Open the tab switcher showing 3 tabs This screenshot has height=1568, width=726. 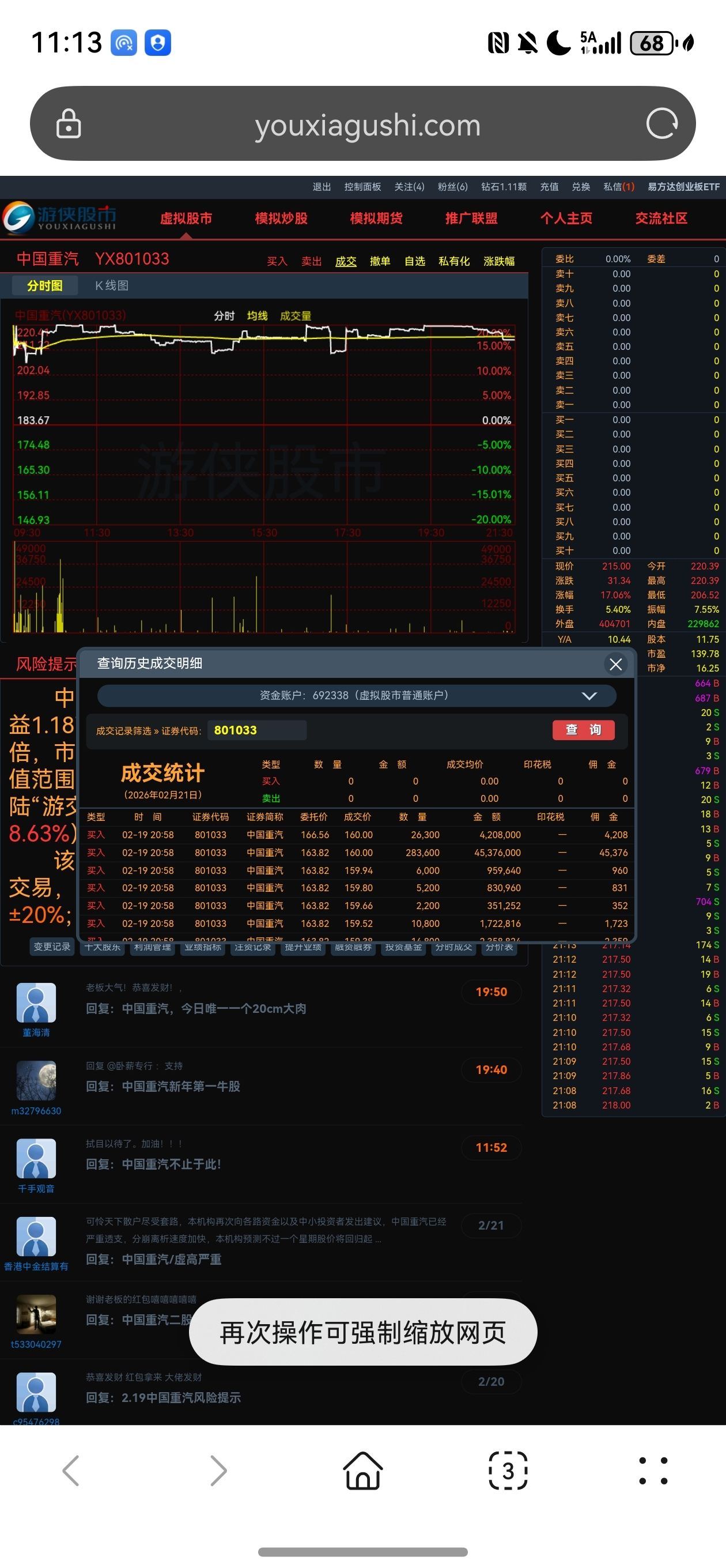pos(508,1471)
